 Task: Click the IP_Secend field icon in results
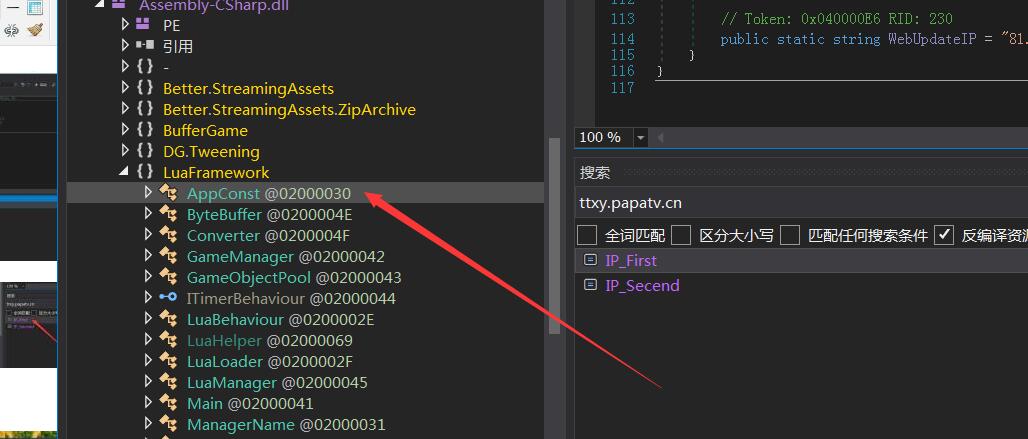[x=590, y=286]
